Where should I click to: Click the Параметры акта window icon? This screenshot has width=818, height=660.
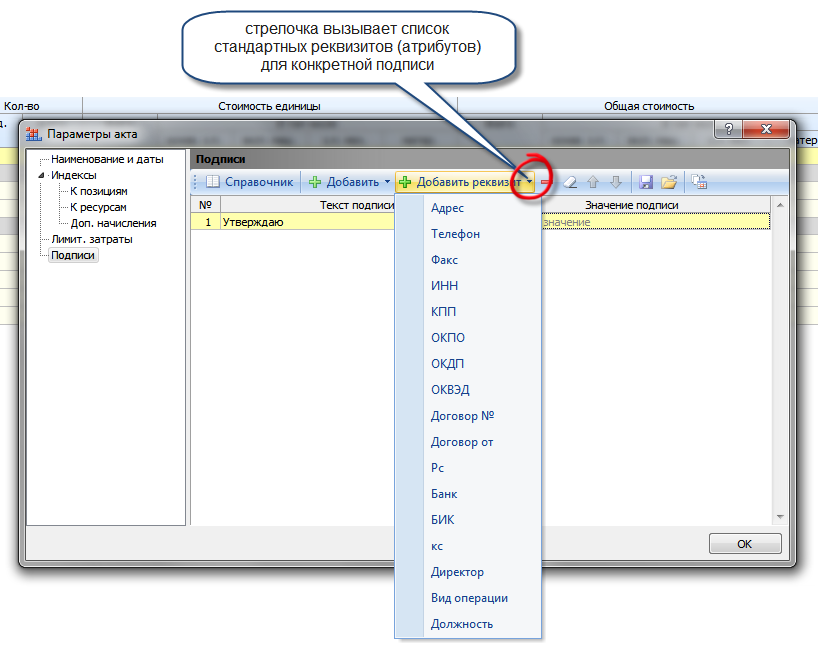[x=33, y=135]
